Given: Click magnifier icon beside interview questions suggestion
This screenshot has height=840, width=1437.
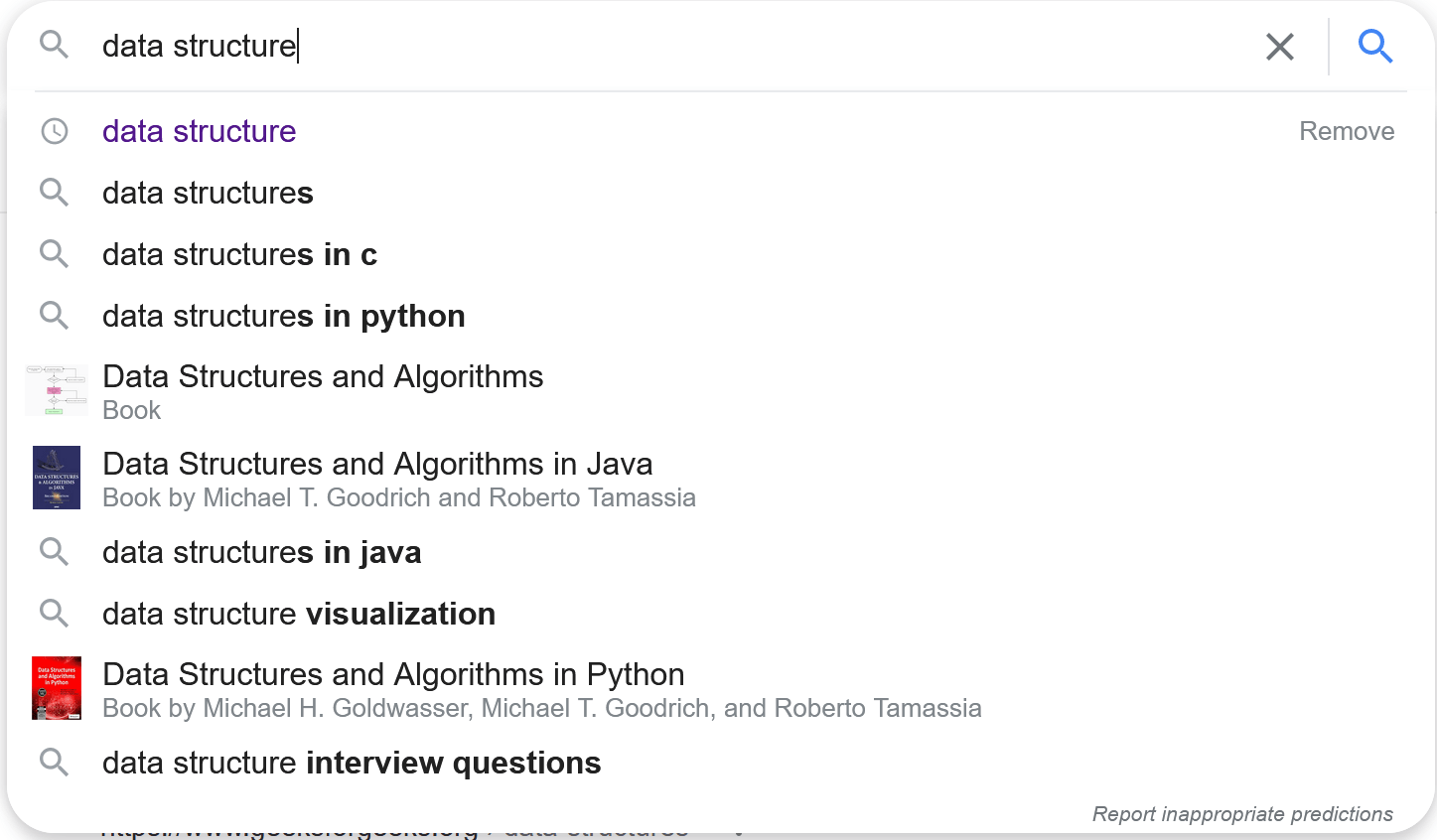Looking at the screenshot, I should click(55, 763).
